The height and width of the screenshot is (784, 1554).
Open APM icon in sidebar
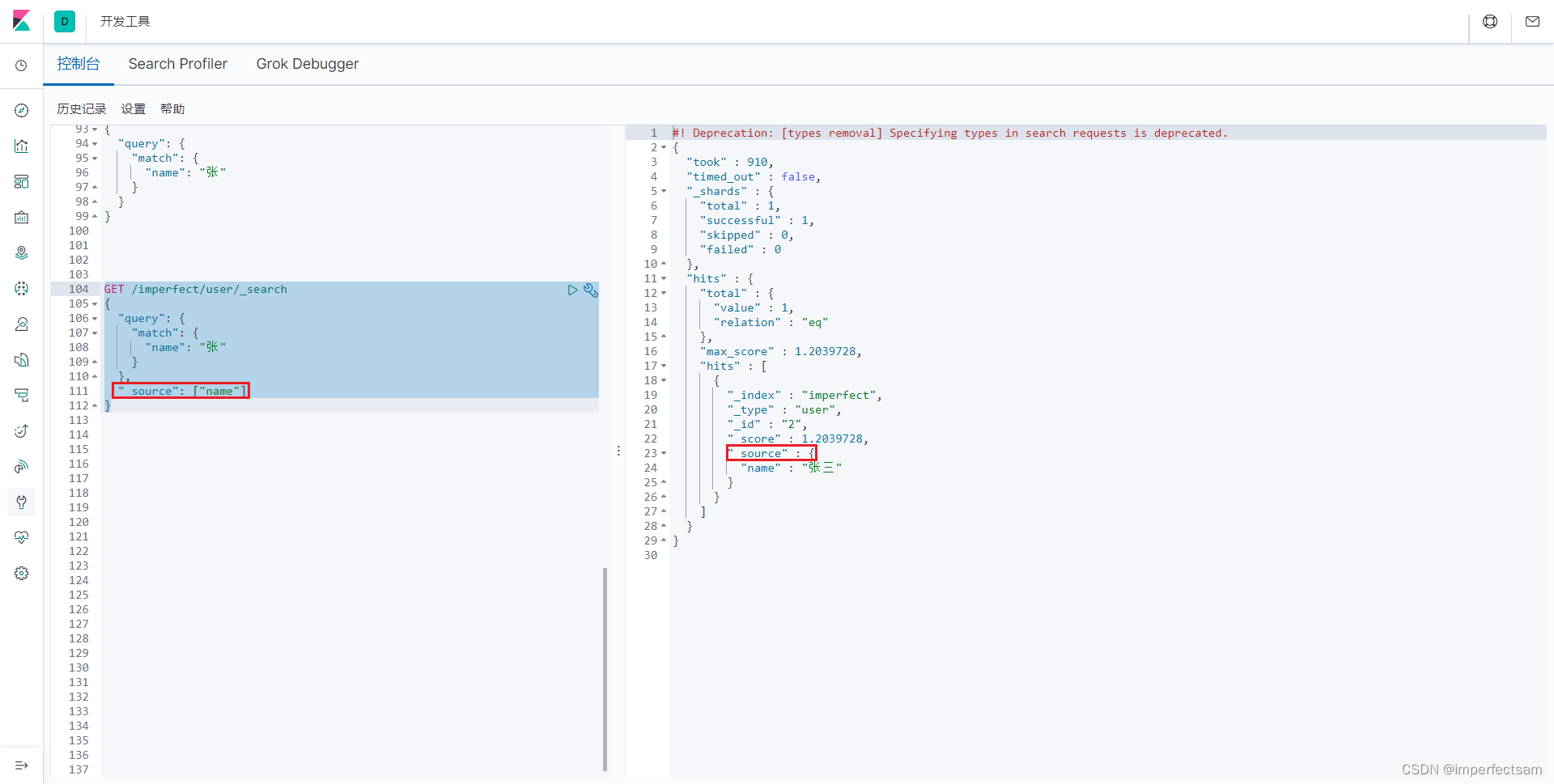(22, 395)
